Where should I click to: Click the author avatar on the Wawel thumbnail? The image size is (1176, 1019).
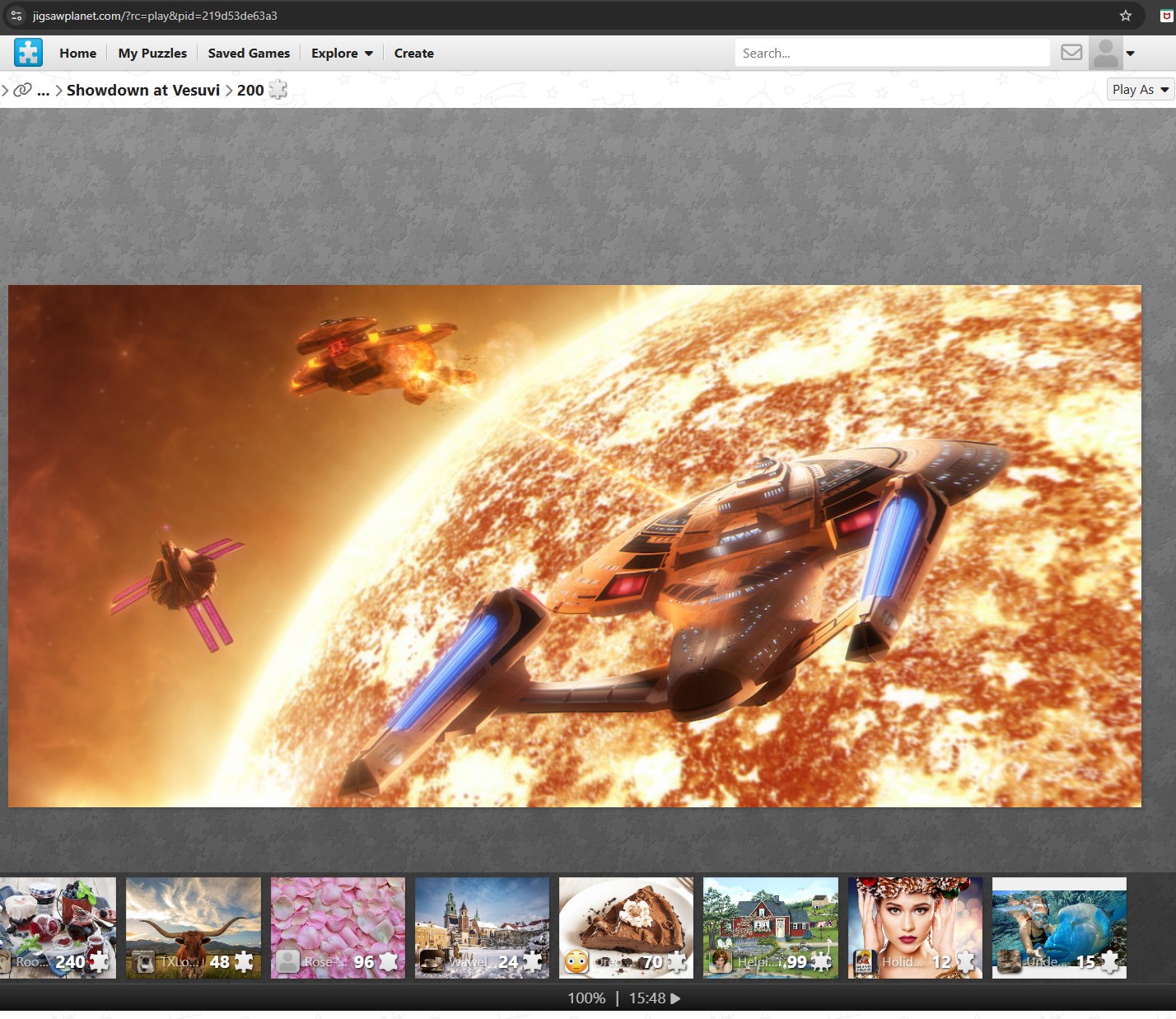(x=432, y=962)
